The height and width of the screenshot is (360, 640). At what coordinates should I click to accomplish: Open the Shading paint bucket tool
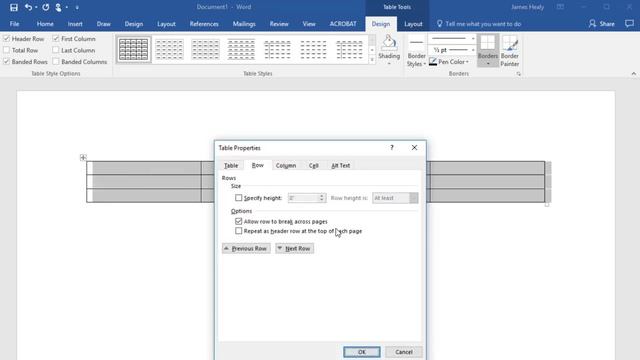[x=389, y=42]
